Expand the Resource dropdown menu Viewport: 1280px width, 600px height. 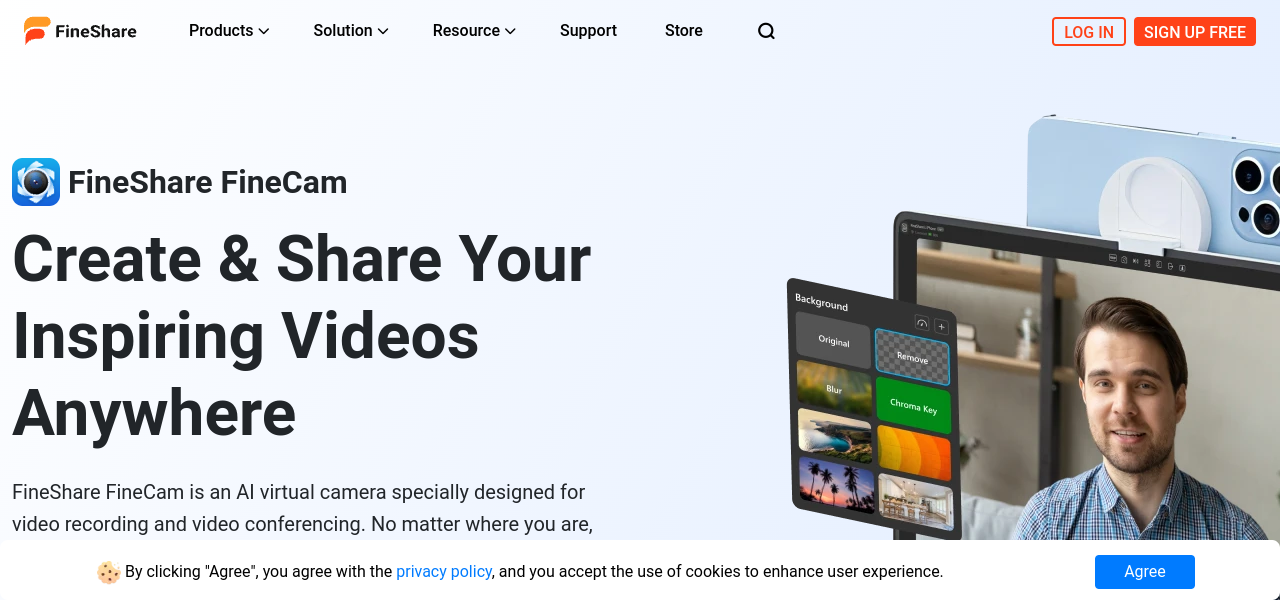click(x=474, y=31)
